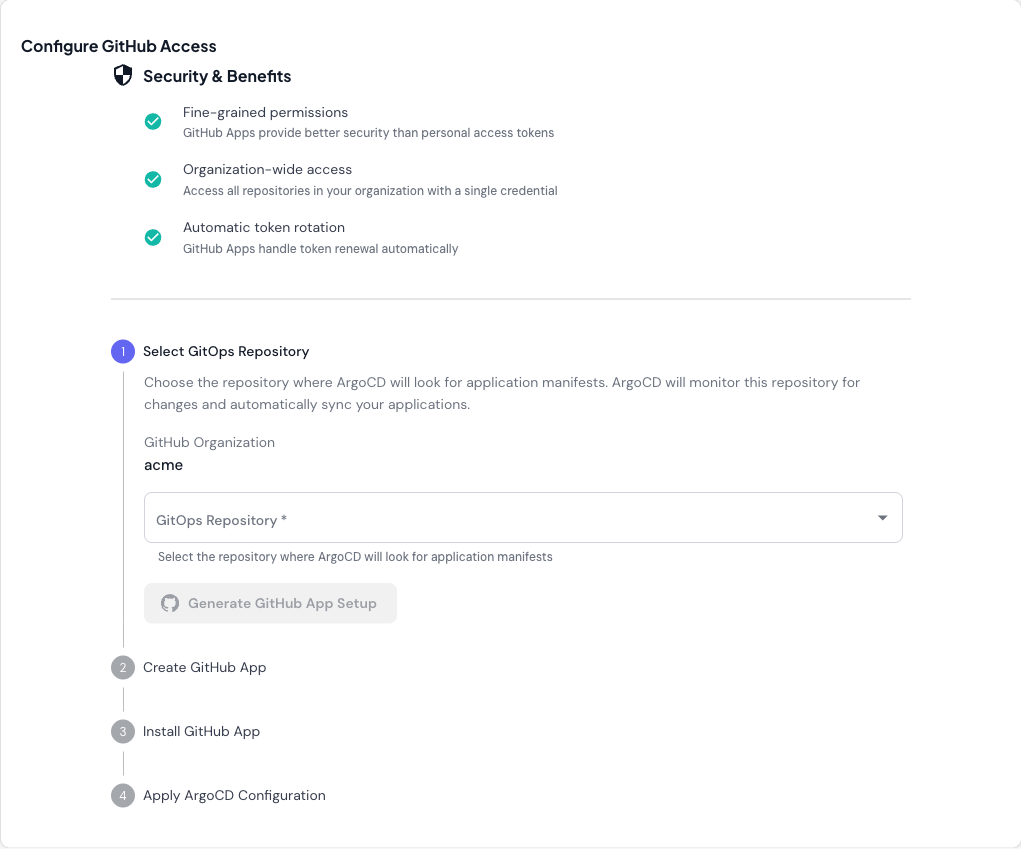Viewport: 1021px width, 849px height.
Task: Click the Generate GitHub App Setup button
Action: point(270,603)
